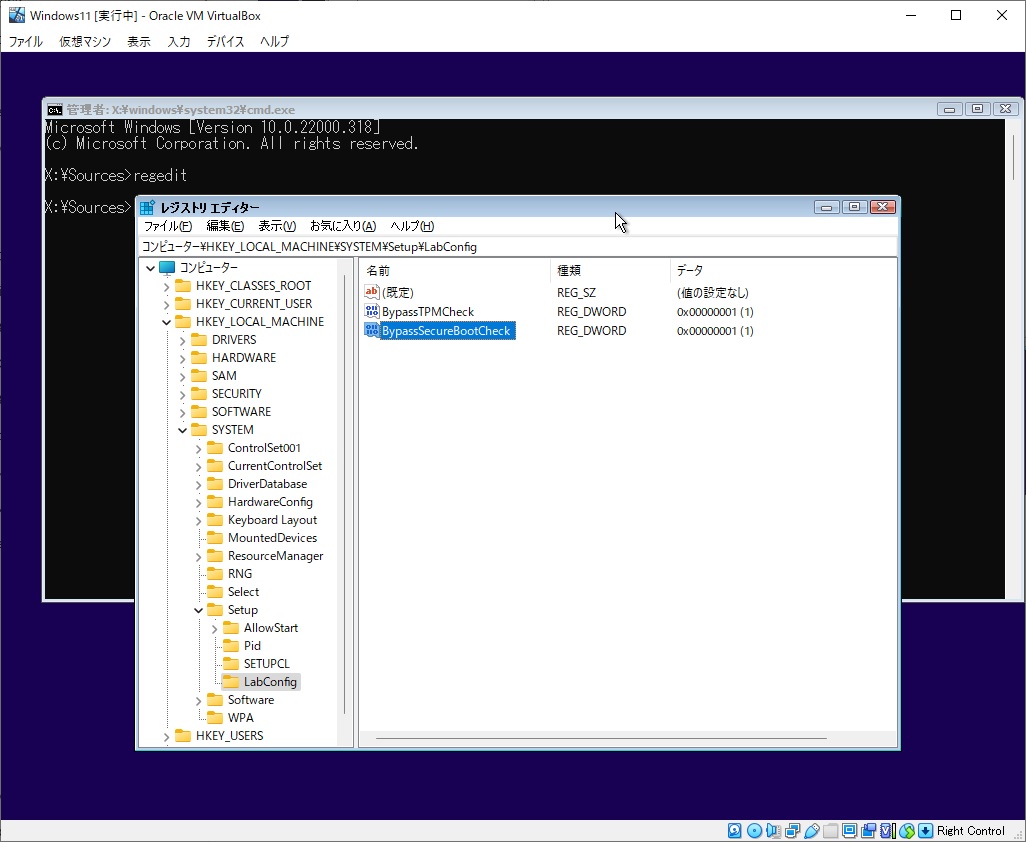Expand the HKEY_USERS key
This screenshot has width=1026, height=842.
pyautogui.click(x=166, y=737)
